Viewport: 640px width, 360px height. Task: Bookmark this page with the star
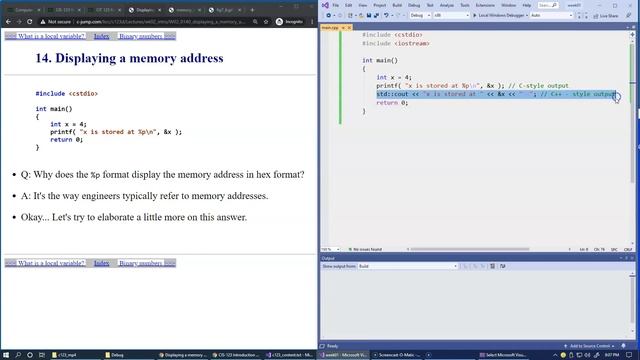point(266,22)
